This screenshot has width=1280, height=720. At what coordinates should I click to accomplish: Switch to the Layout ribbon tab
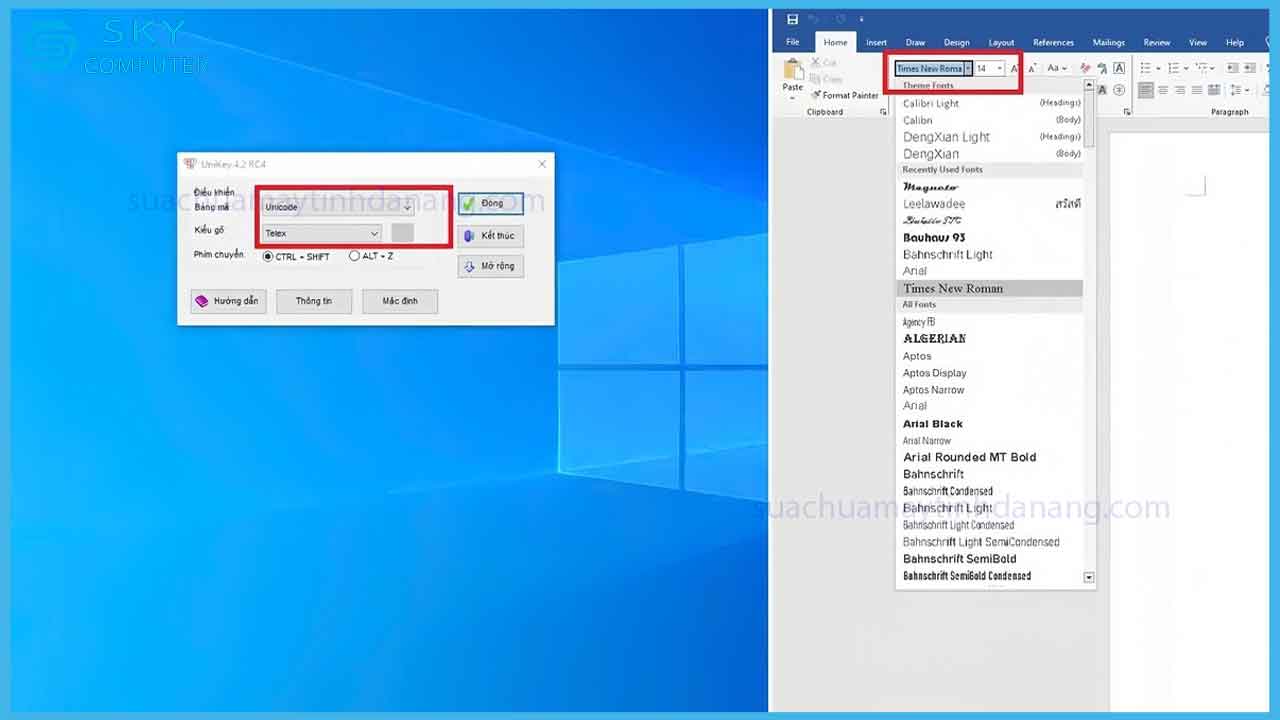click(x=1001, y=42)
